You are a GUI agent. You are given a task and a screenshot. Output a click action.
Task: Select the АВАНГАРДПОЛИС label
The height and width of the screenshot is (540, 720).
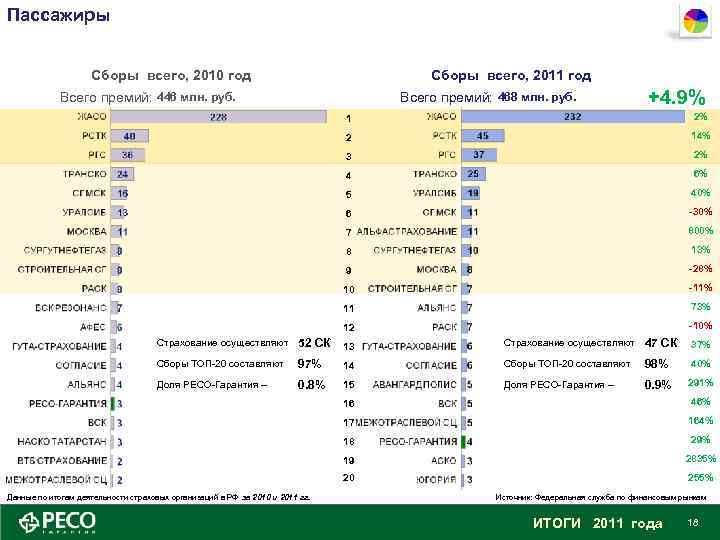[x=415, y=384]
